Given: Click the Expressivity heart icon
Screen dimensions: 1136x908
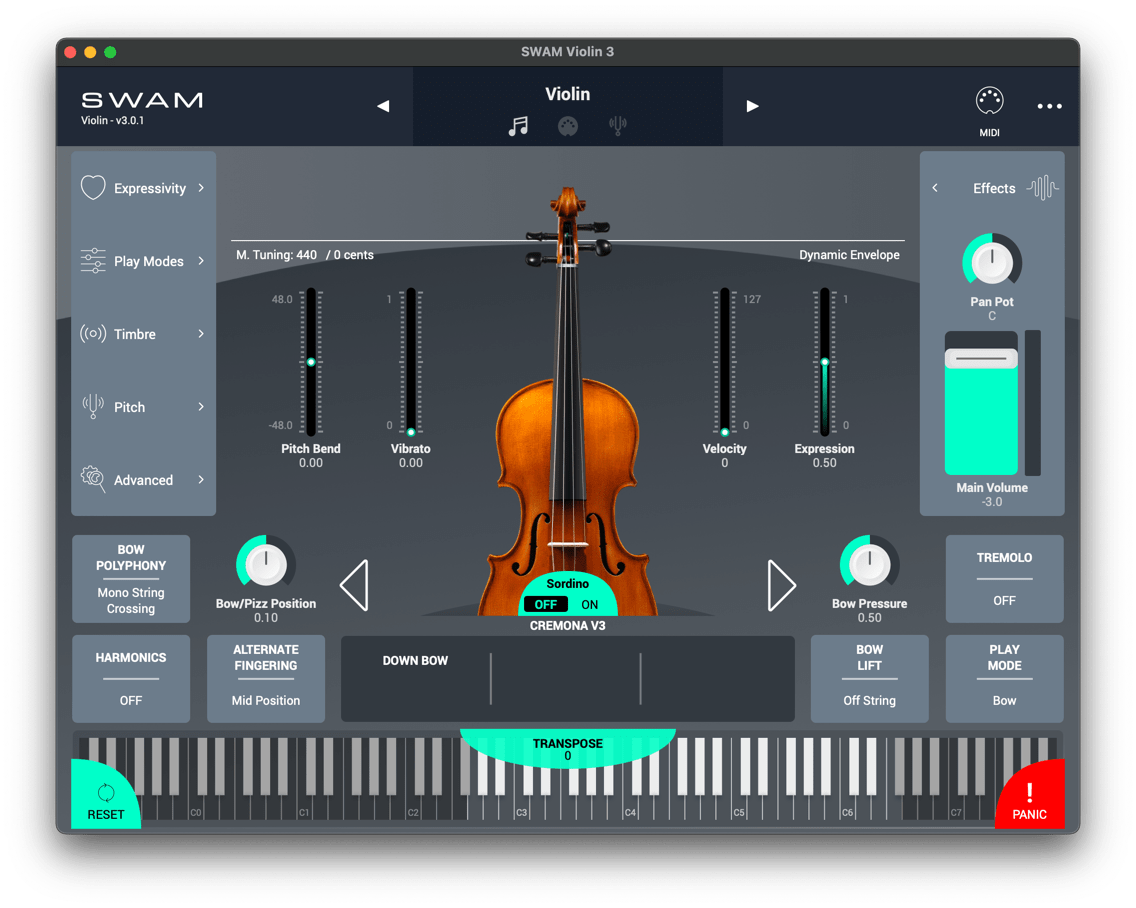Looking at the screenshot, I should pos(93,188).
